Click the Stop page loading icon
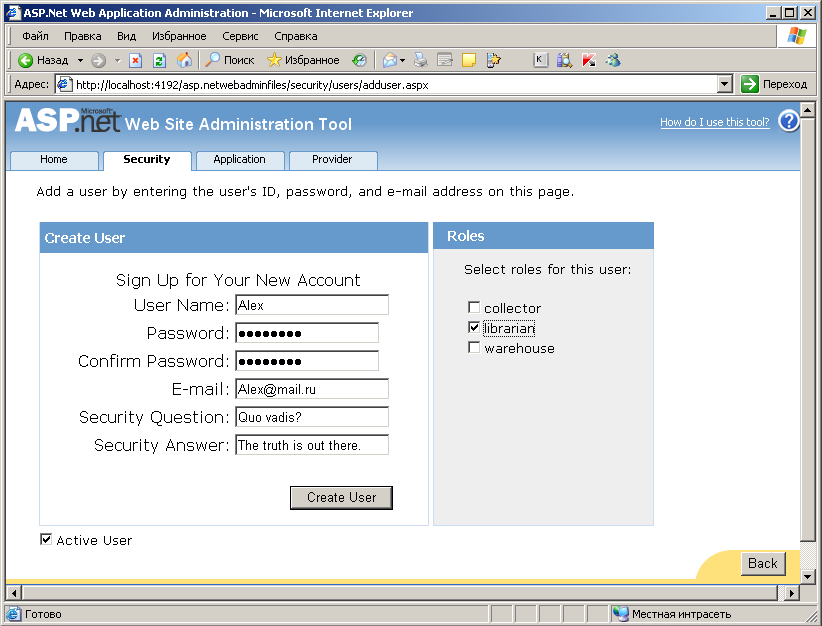 click(x=135, y=60)
